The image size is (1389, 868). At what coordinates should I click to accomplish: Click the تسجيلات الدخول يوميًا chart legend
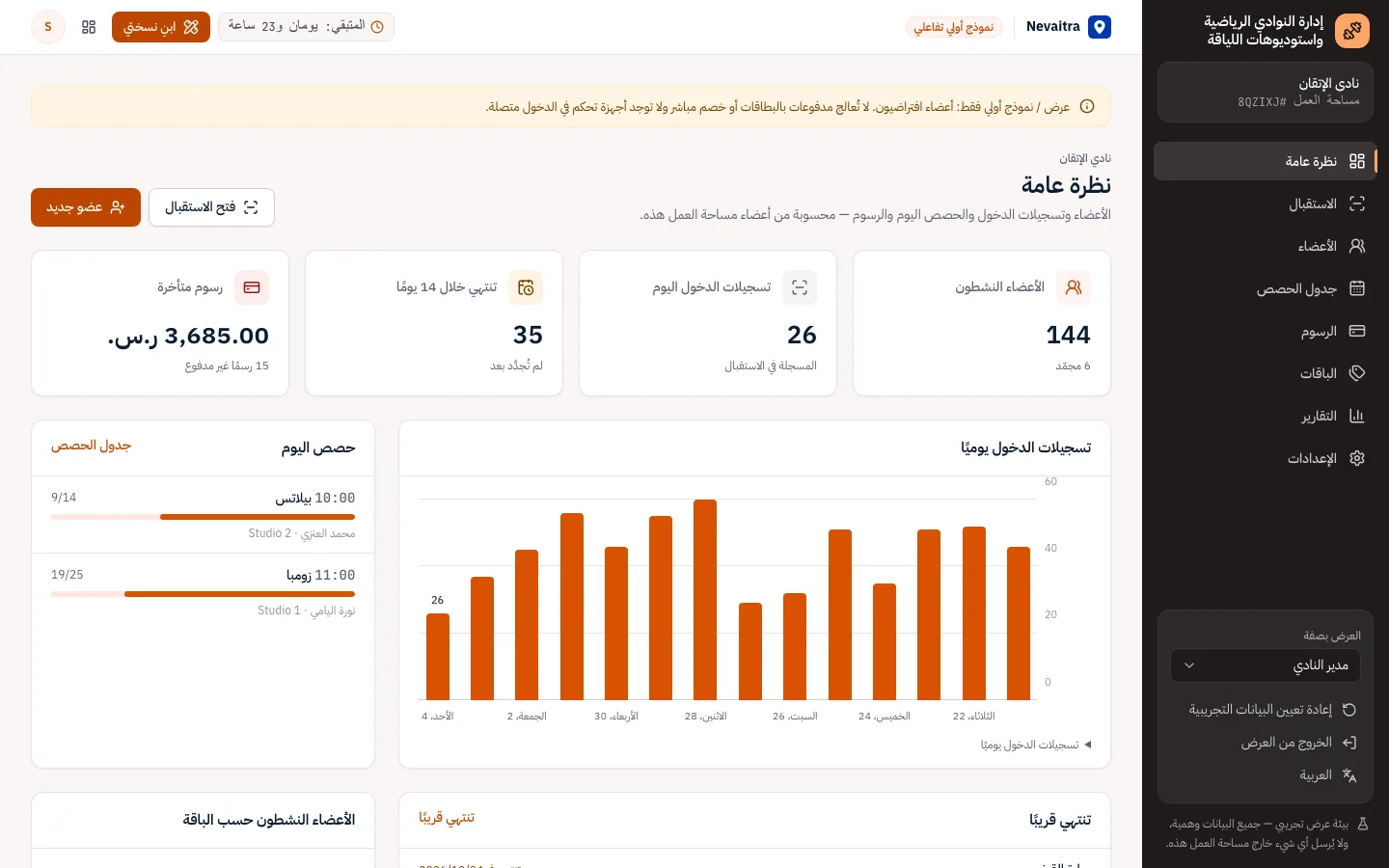point(1036,745)
